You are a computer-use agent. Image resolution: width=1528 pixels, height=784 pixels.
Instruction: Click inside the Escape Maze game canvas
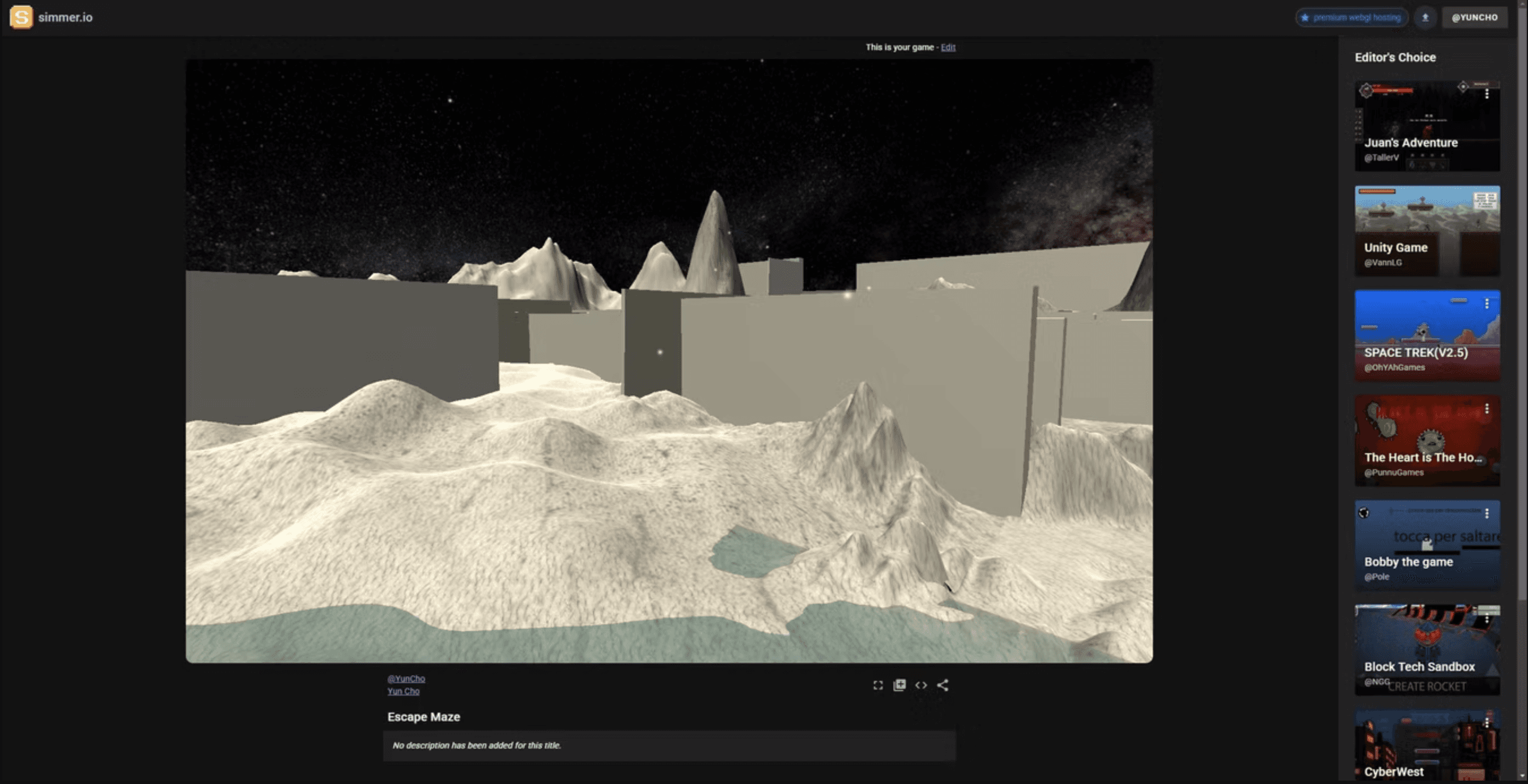(x=669, y=361)
